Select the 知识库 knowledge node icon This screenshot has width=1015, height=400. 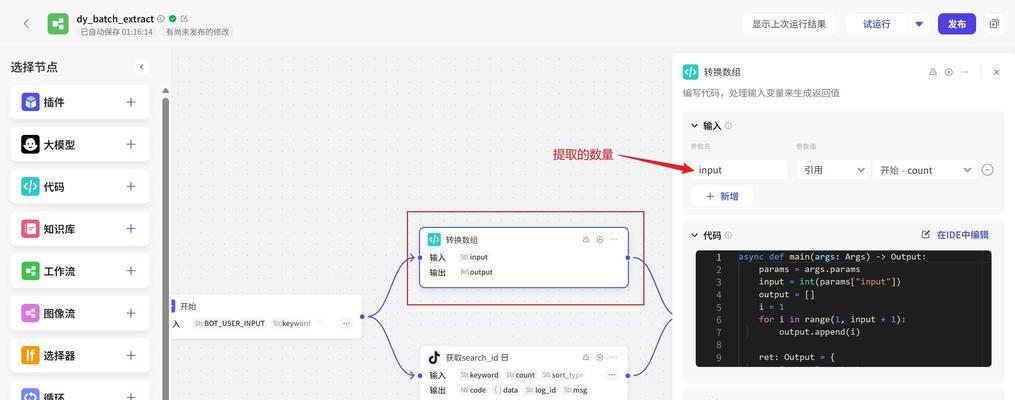30,228
